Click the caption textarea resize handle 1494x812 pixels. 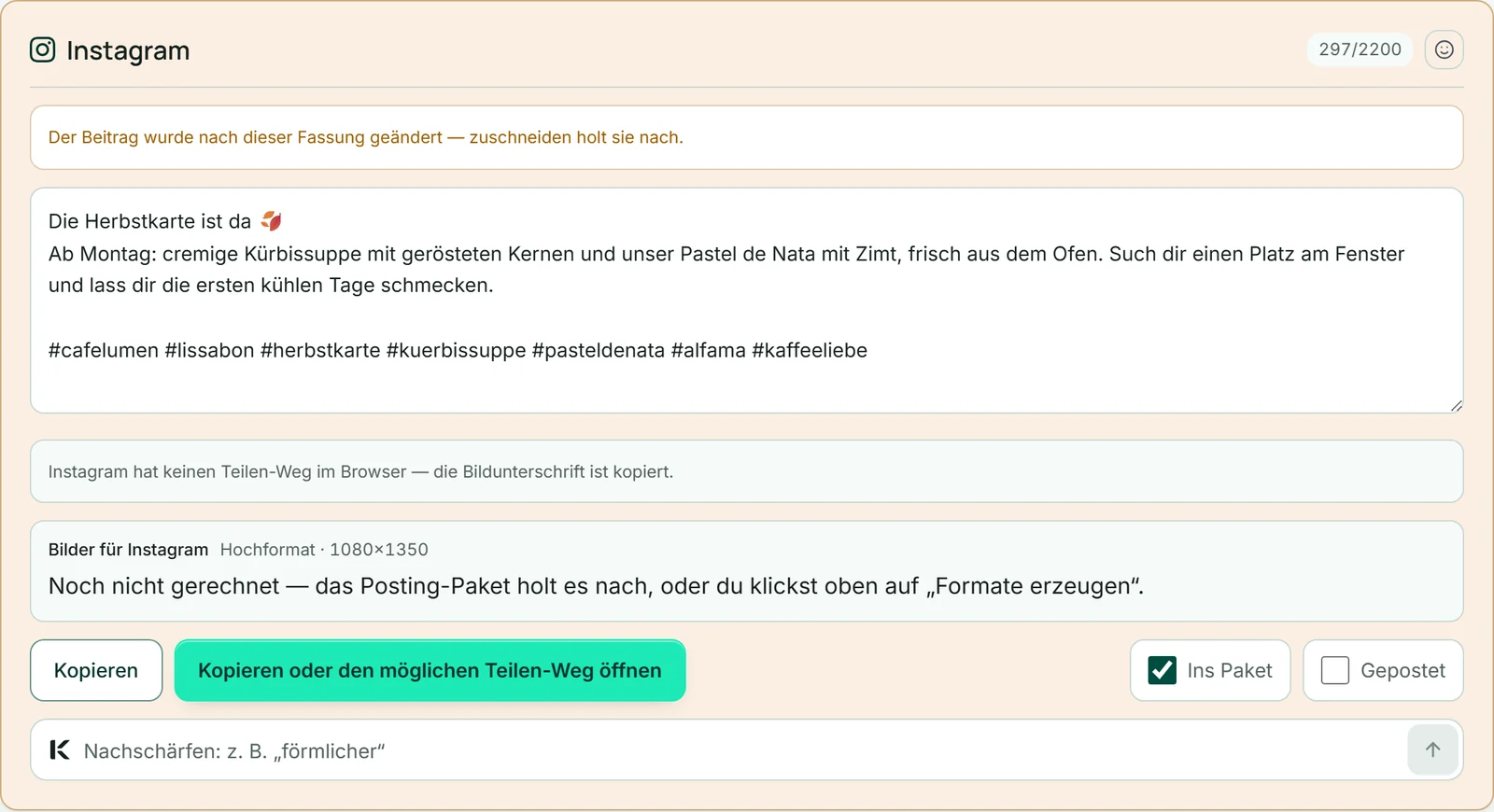click(x=1456, y=405)
